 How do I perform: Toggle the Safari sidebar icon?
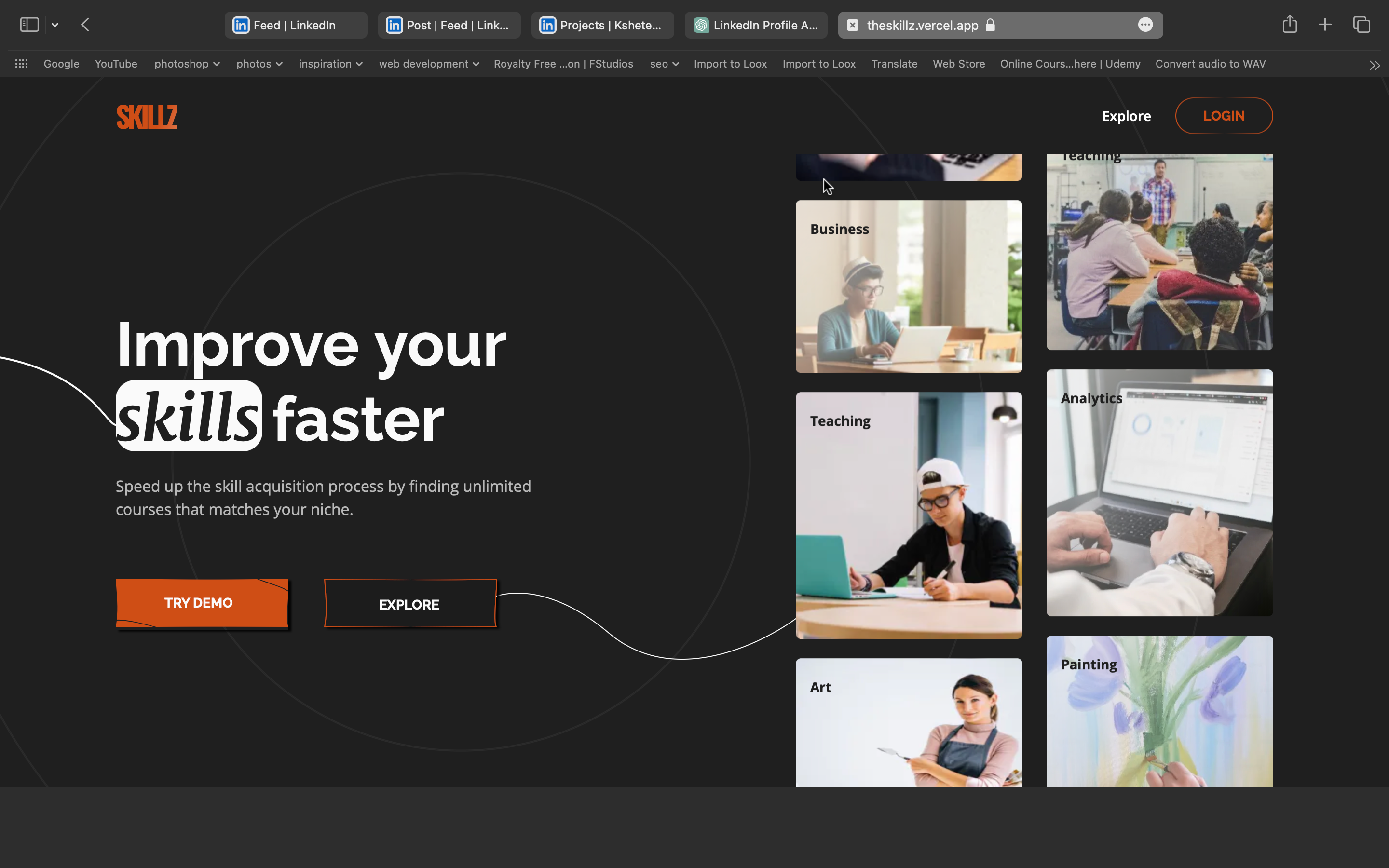29,25
